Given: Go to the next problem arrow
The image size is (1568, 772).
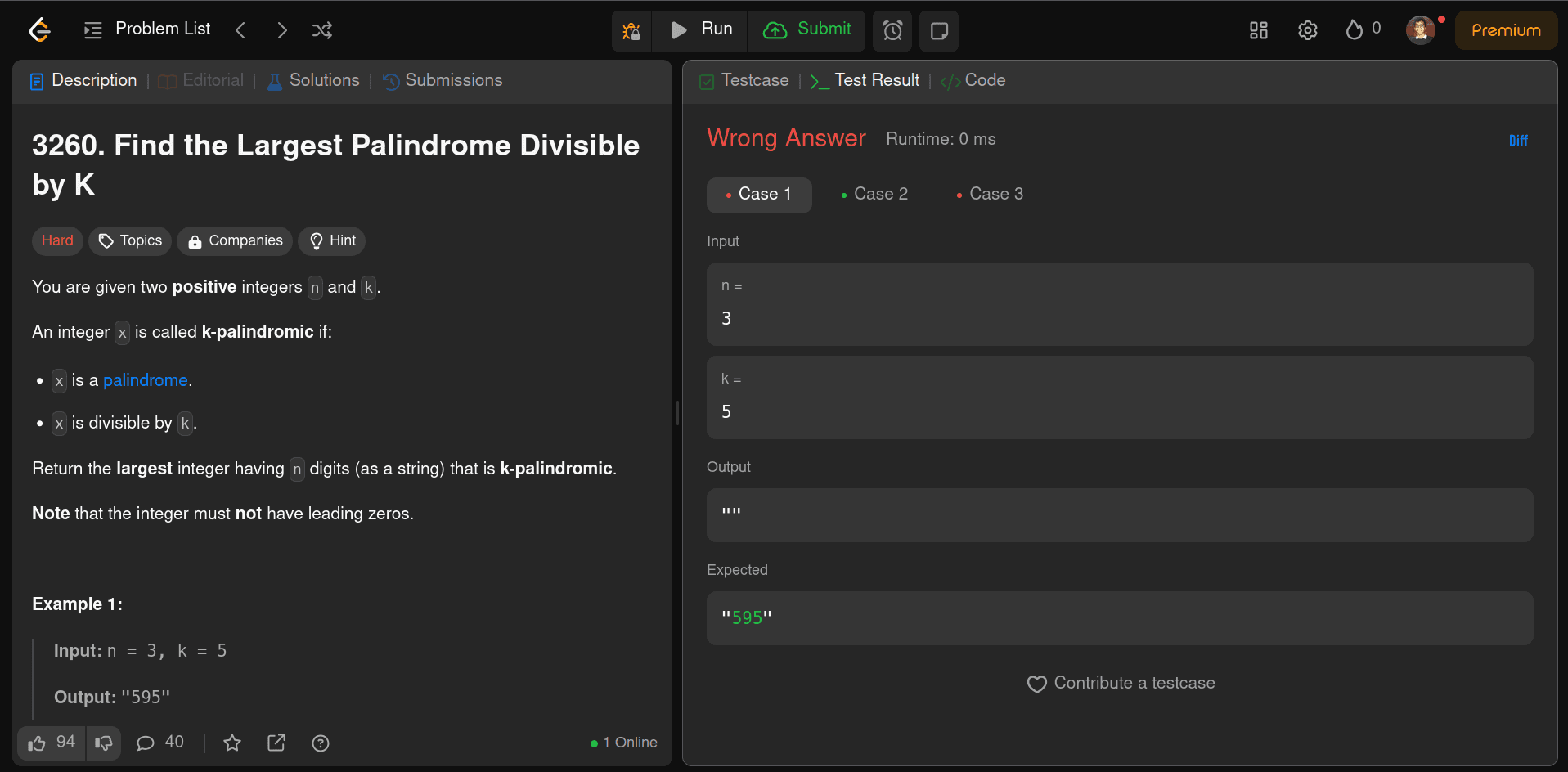Looking at the screenshot, I should [x=282, y=30].
